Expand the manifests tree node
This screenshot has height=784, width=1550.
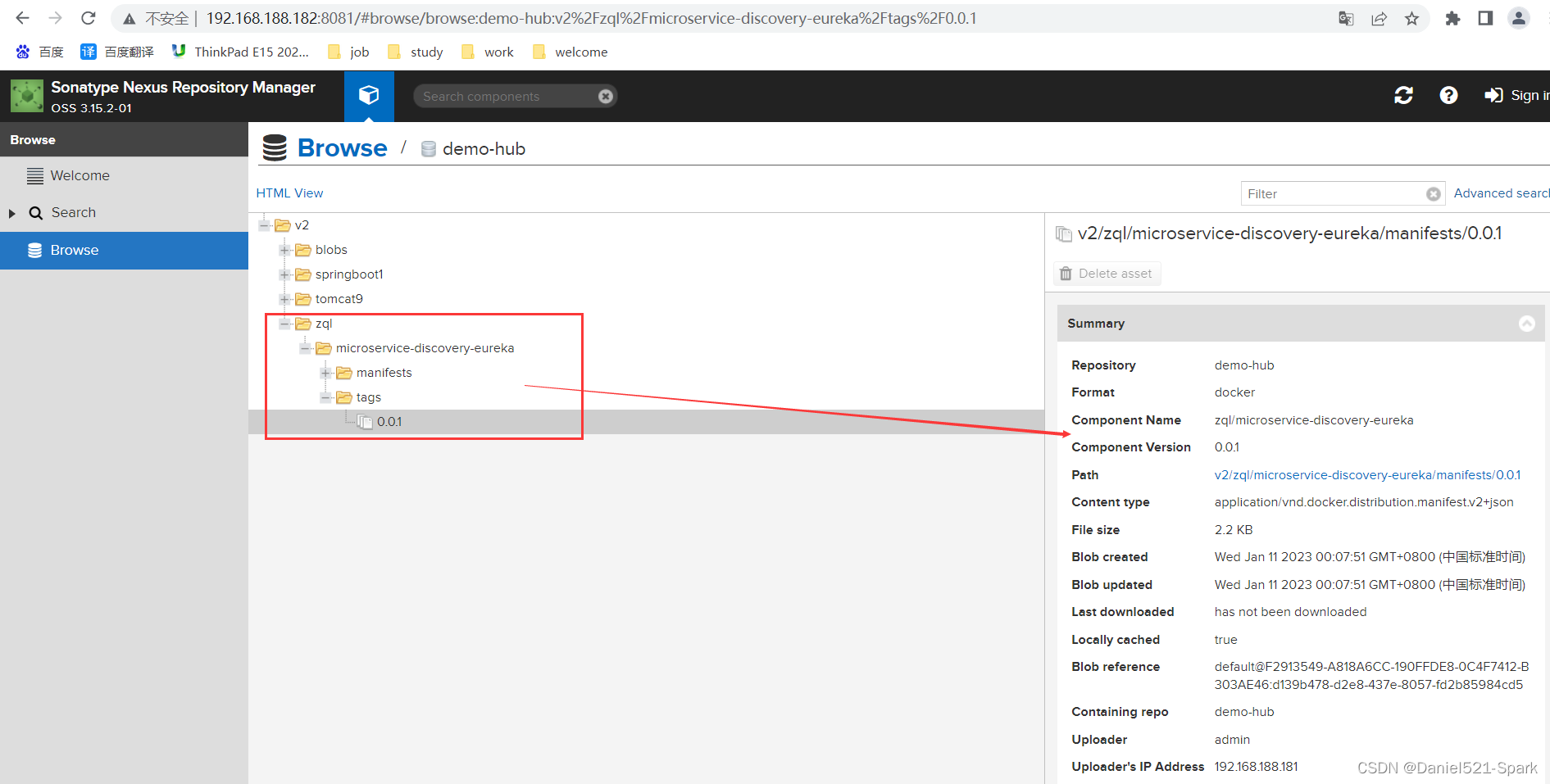(325, 373)
